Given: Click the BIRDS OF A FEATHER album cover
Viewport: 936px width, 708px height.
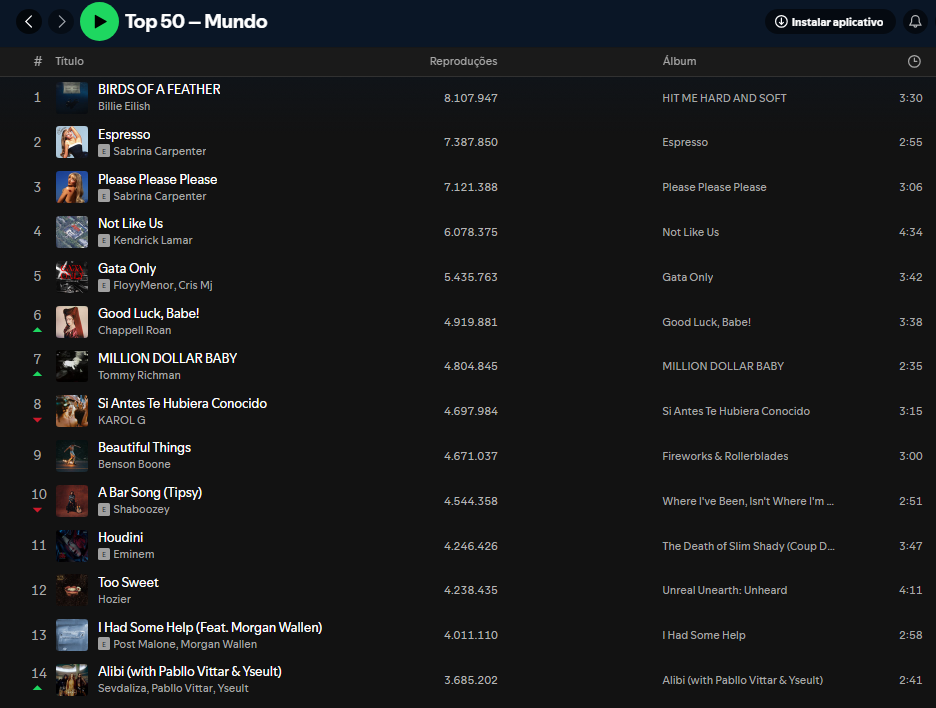Looking at the screenshot, I should tap(72, 98).
